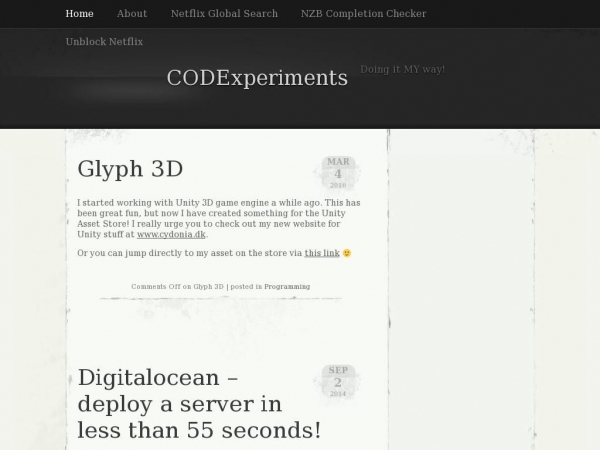Click the CODExperiments site title
This screenshot has height=450, width=600.
(257, 78)
